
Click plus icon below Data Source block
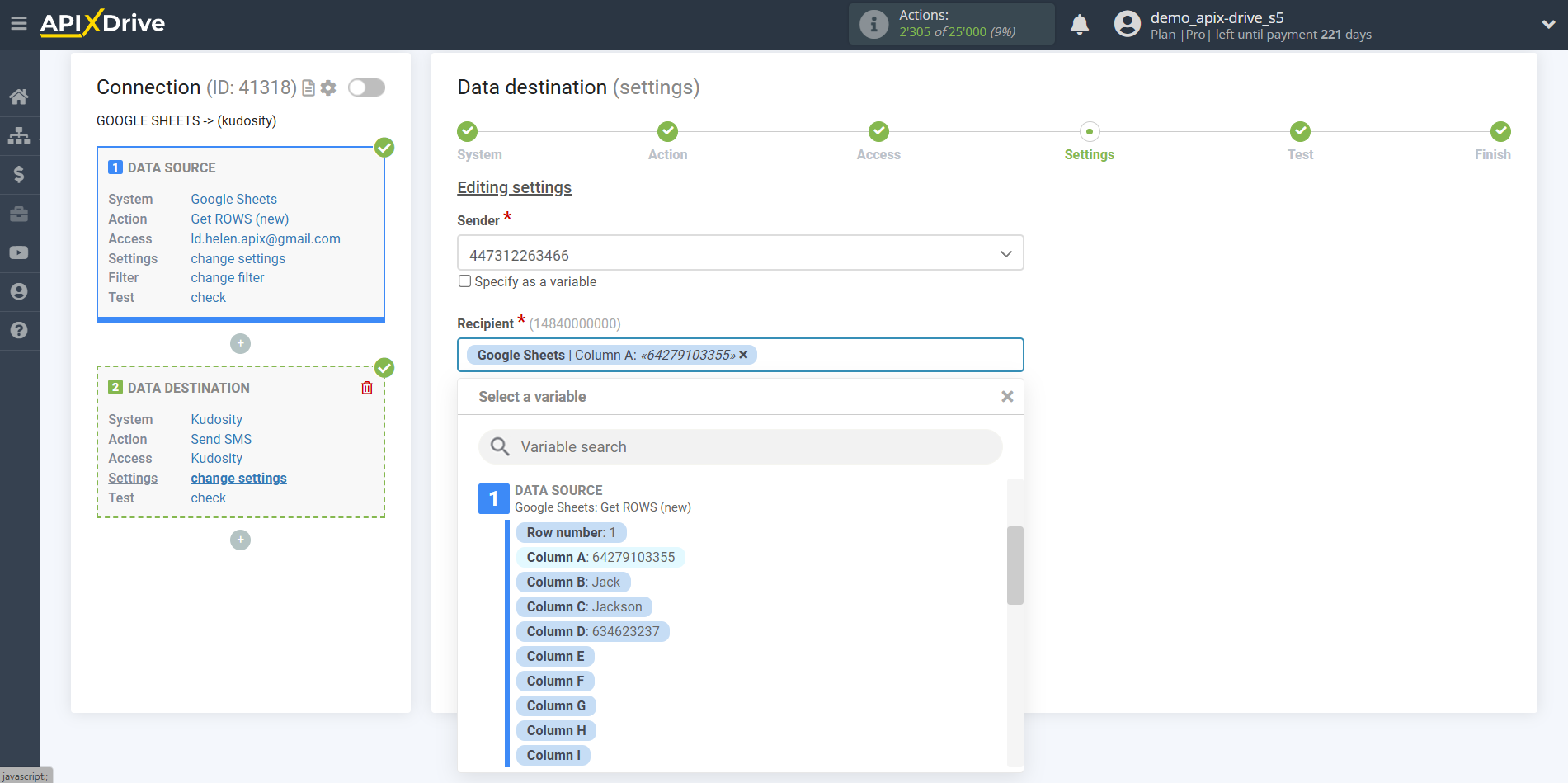[240, 343]
